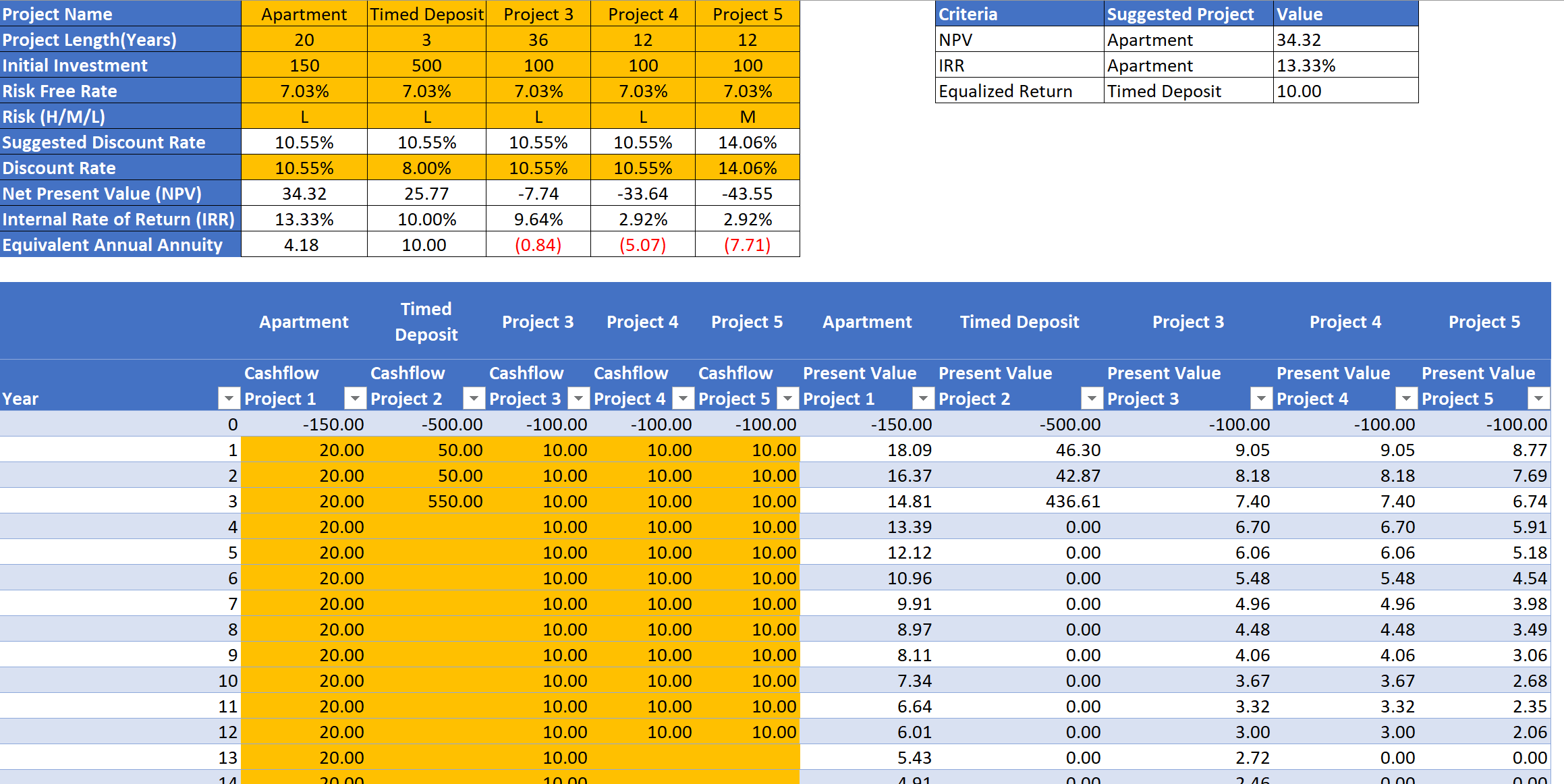Screen dimensions: 1564x784
Task: Click Project 5 Equivalent Annual Annuity cell
Action: point(747,245)
